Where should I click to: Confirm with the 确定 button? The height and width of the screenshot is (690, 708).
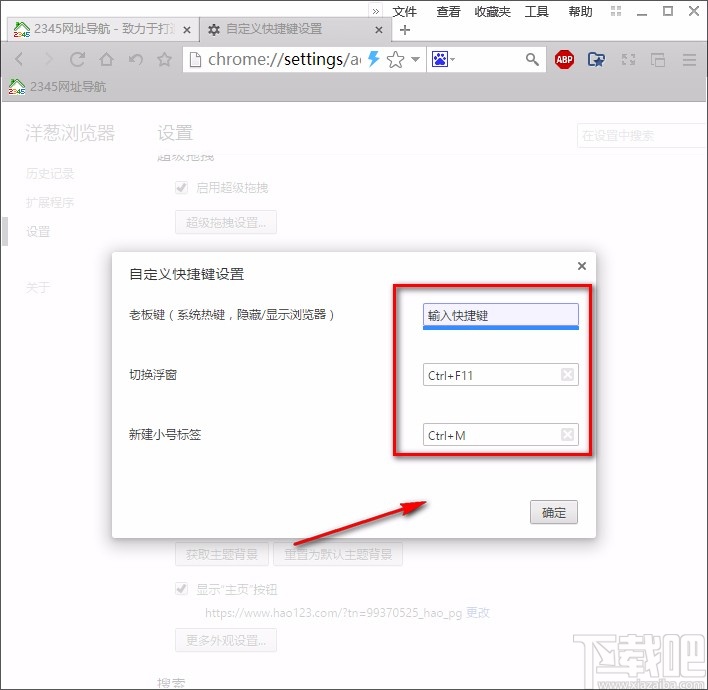[x=554, y=513]
